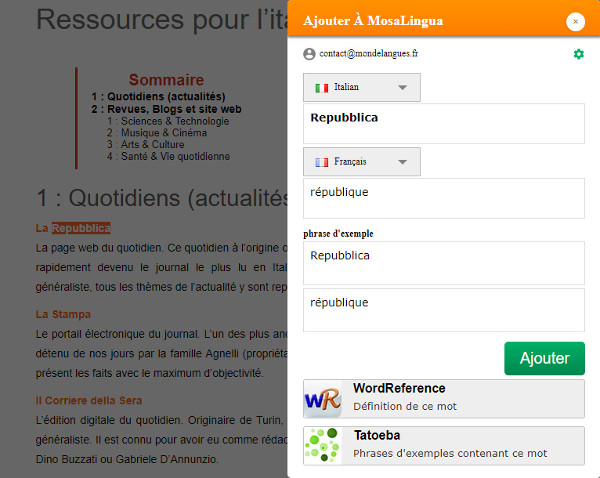The width and height of the screenshot is (600, 478).
Task: Click the phrase d'exemple label
Action: pyautogui.click(x=338, y=233)
